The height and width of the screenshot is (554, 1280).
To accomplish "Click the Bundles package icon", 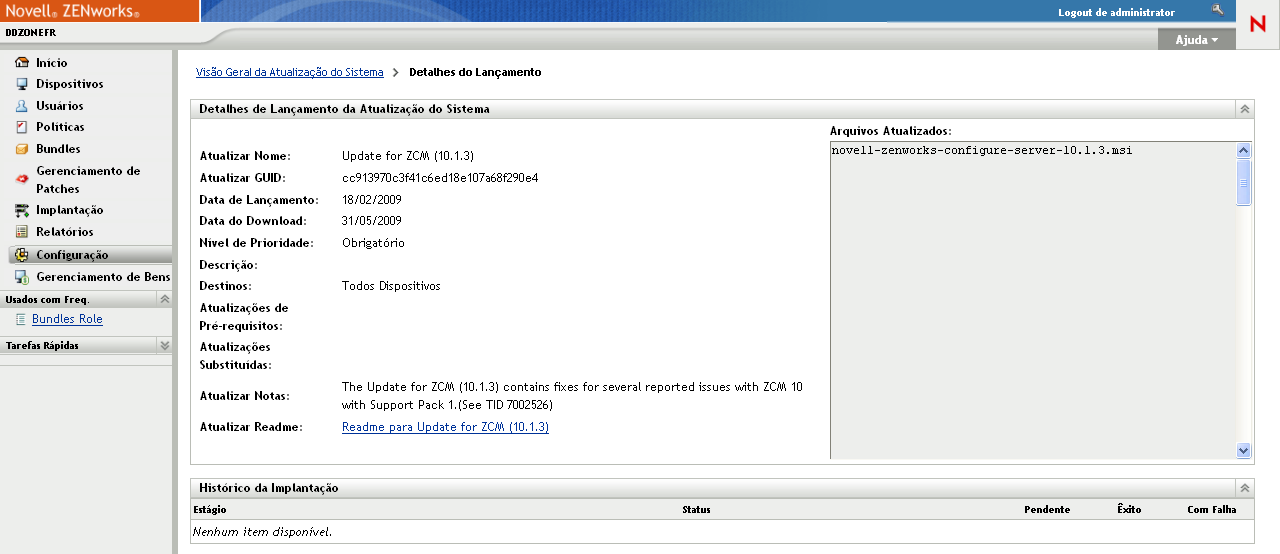I will point(22,149).
